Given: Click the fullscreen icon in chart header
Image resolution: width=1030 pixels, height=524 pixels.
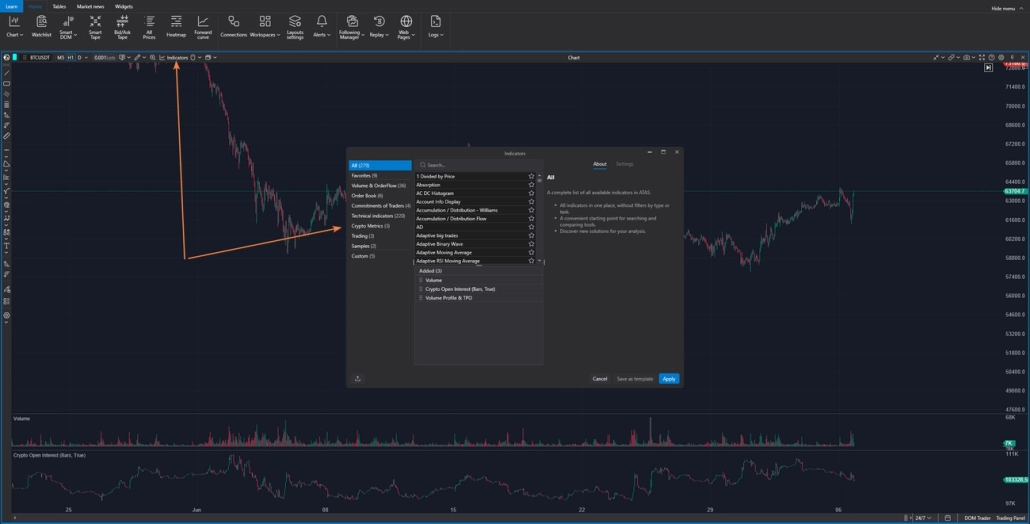Looking at the screenshot, I should click(981, 58).
